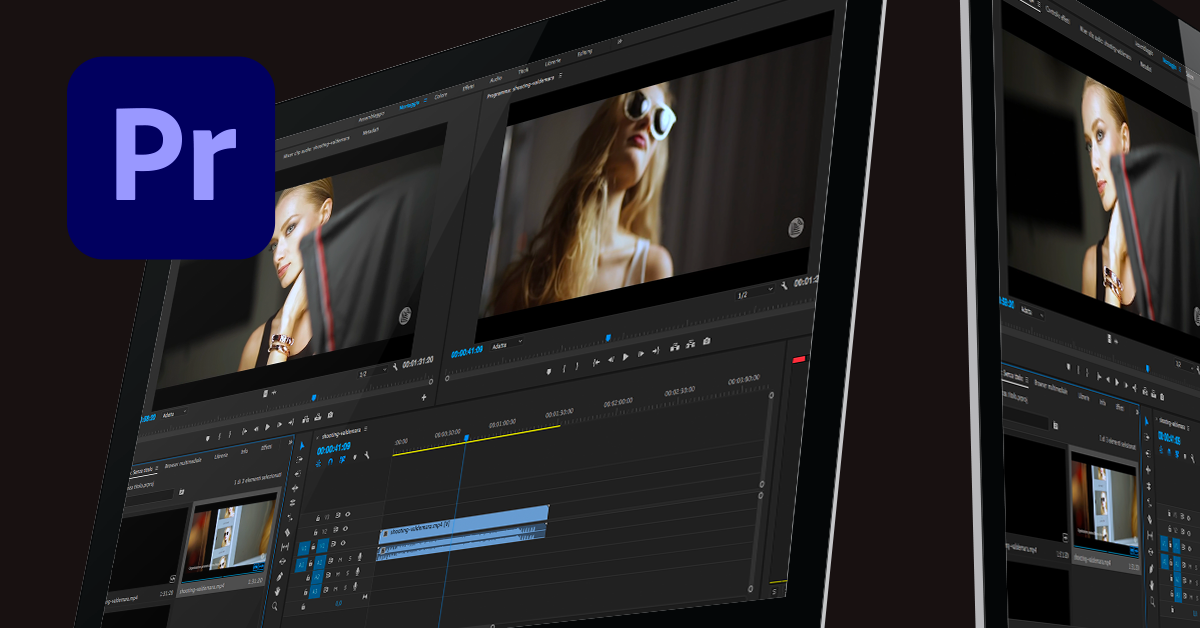This screenshot has width=1200, height=628.
Task: Export a frame from the left screen Source Monitor
Action: [330, 414]
